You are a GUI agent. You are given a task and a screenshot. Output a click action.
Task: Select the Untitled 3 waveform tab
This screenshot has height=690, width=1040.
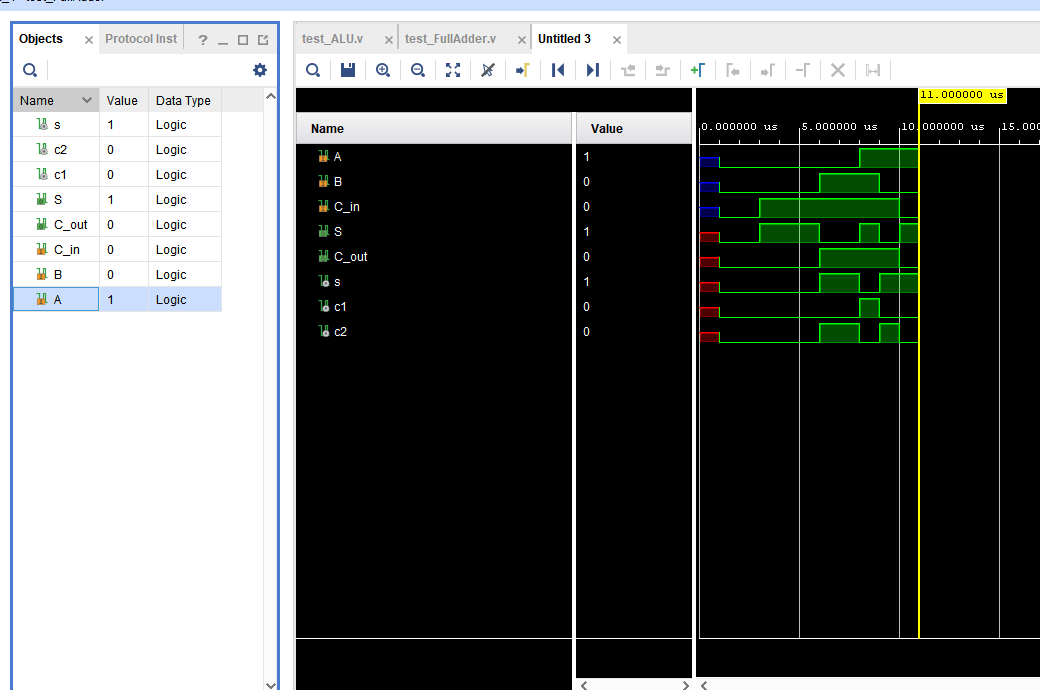coord(564,38)
